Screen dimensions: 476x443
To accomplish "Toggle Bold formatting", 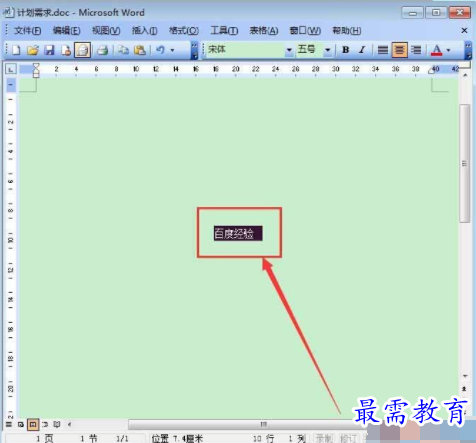I will [346, 50].
